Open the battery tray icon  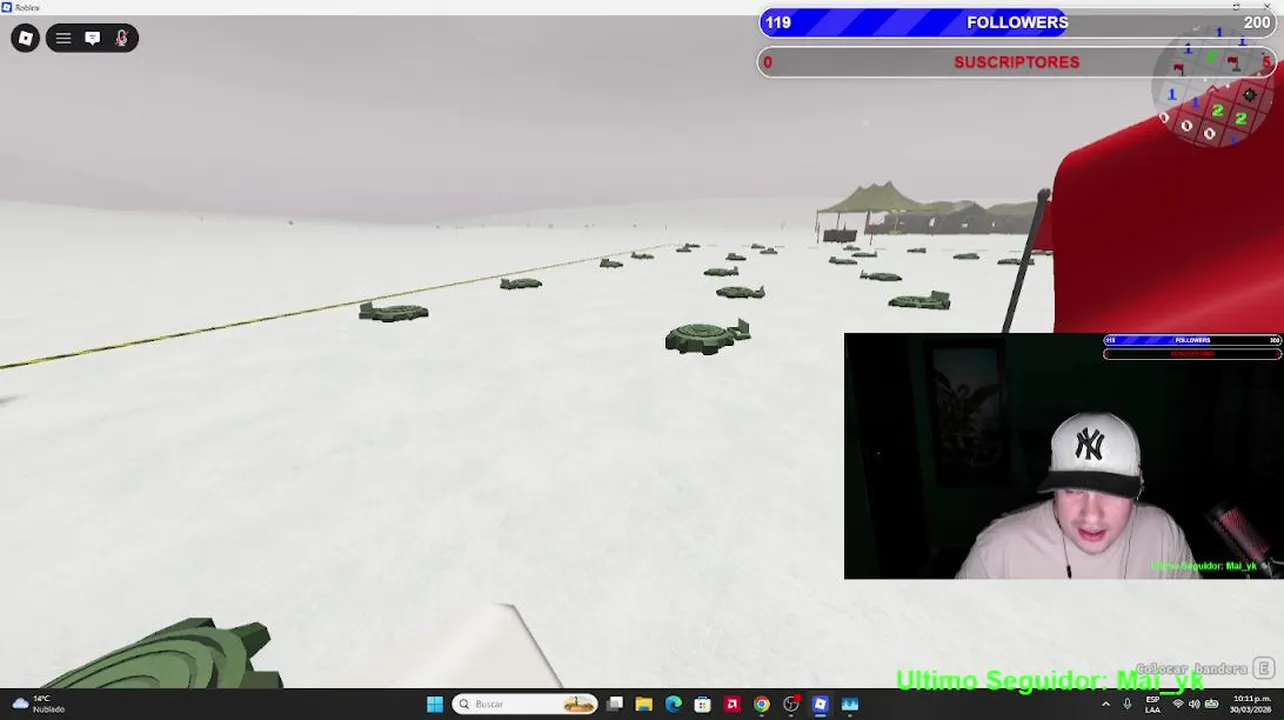coord(1212,704)
